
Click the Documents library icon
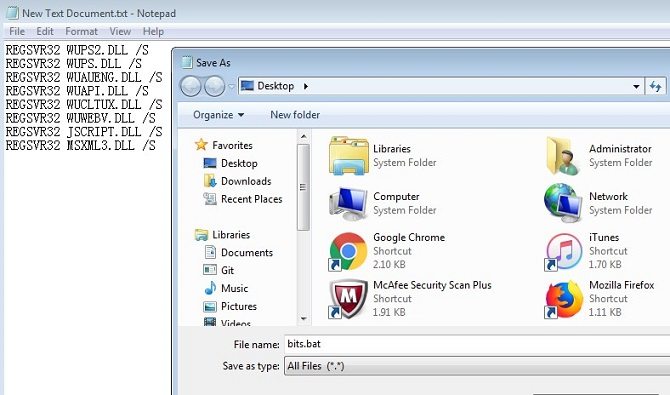coord(210,252)
